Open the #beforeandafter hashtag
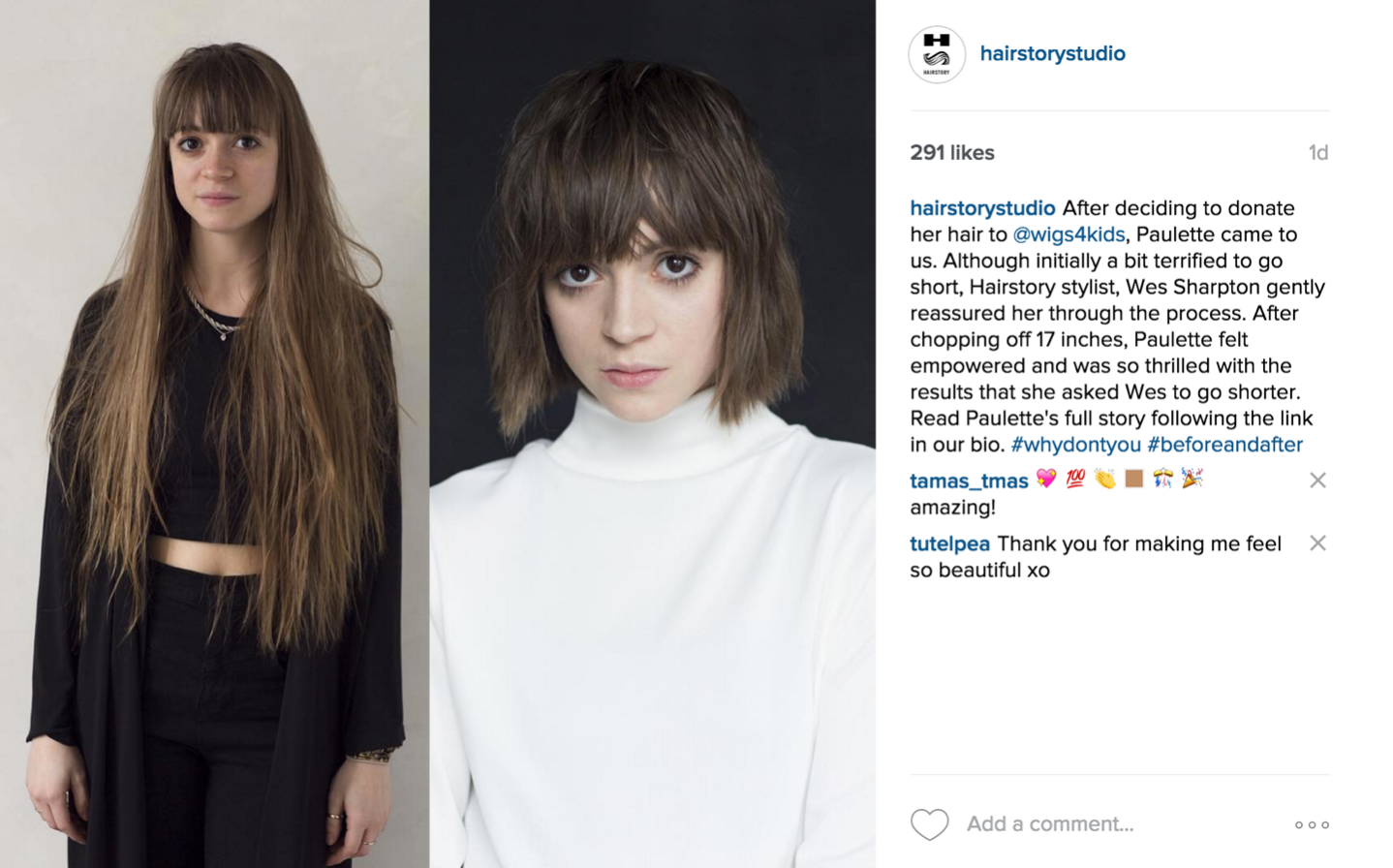 pyautogui.click(x=1224, y=445)
